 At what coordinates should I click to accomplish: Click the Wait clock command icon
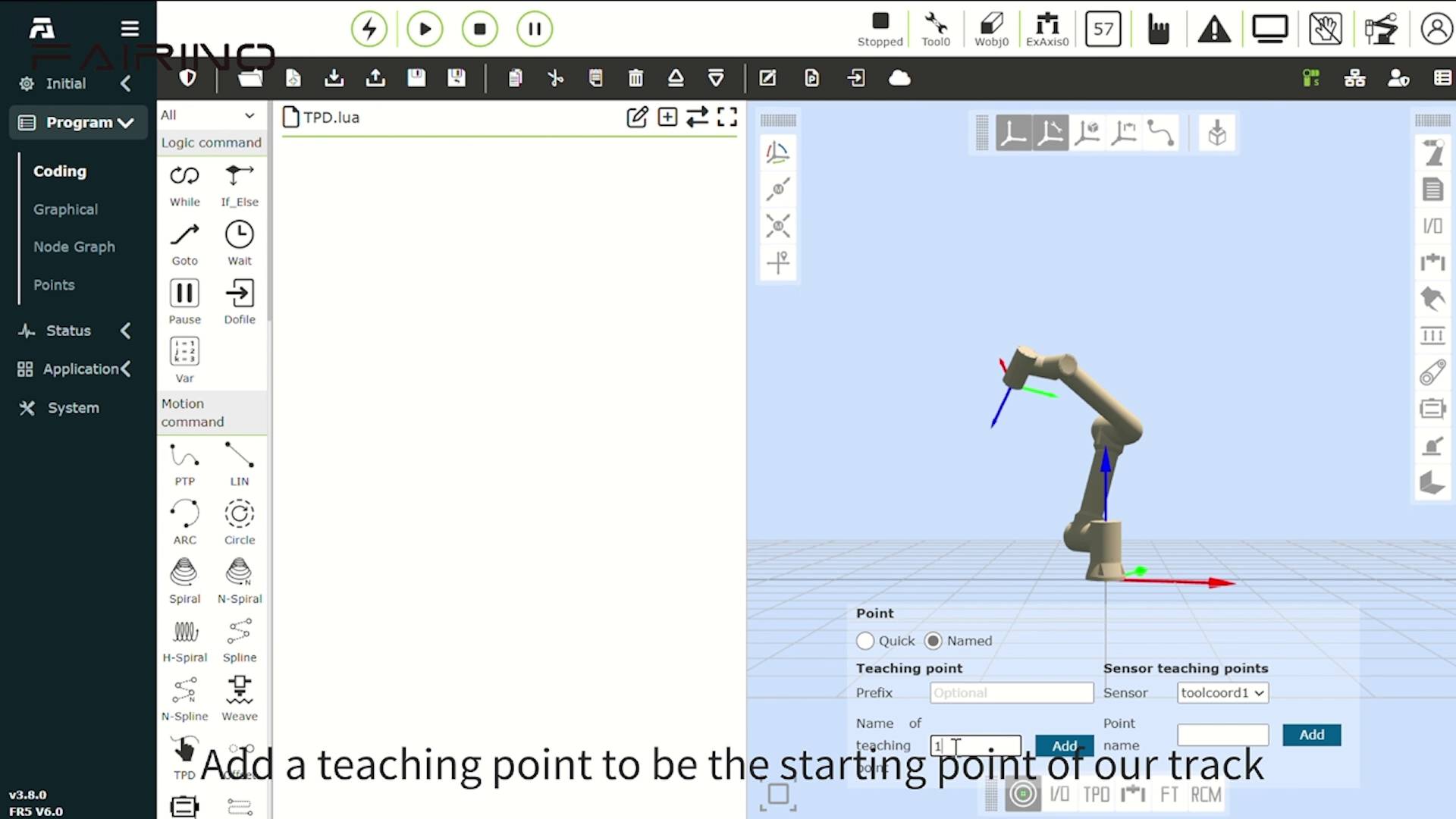pos(239,235)
